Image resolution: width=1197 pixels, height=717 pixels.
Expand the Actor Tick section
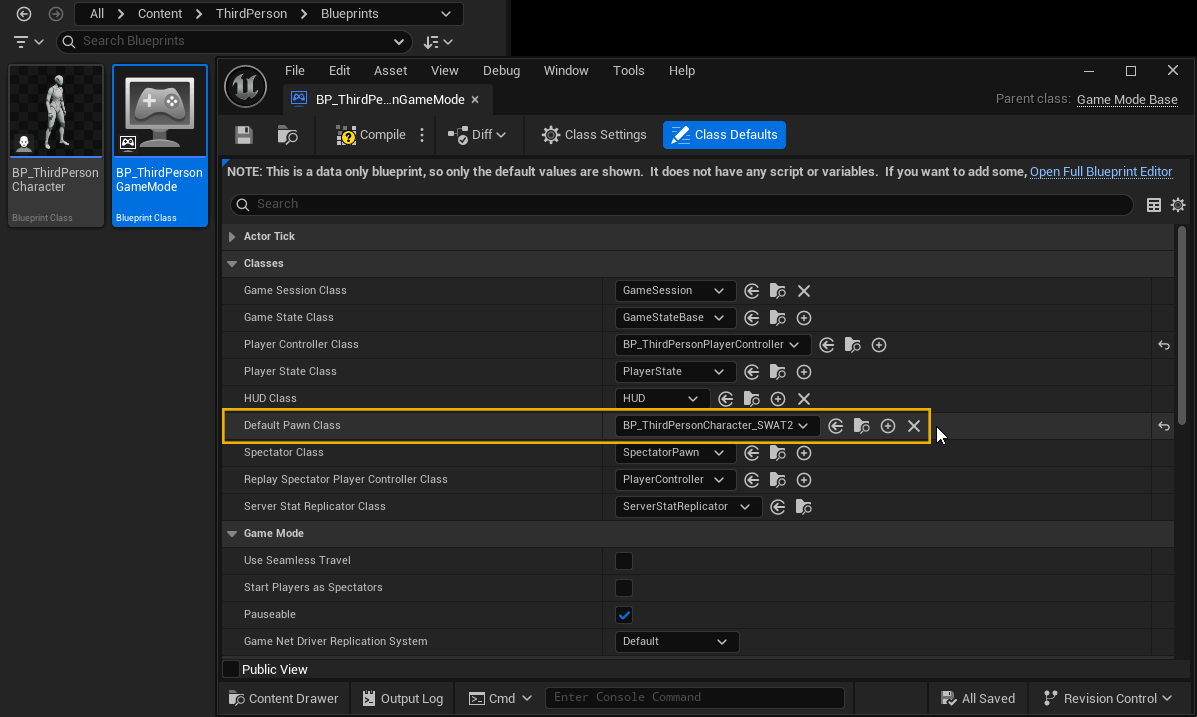pos(233,237)
